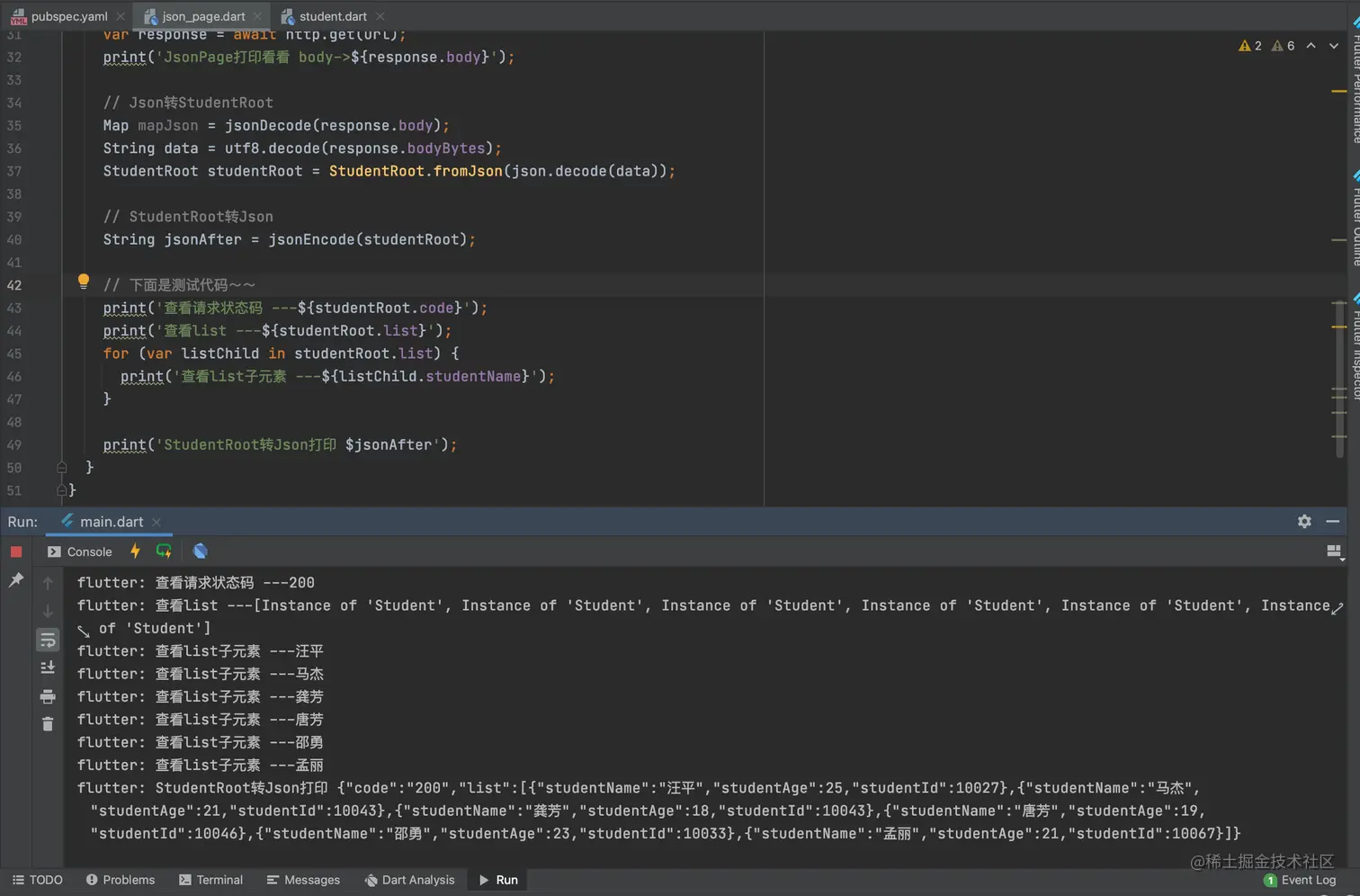Pin the Run tab
1360x896 pixels.
pyautogui.click(x=16, y=580)
